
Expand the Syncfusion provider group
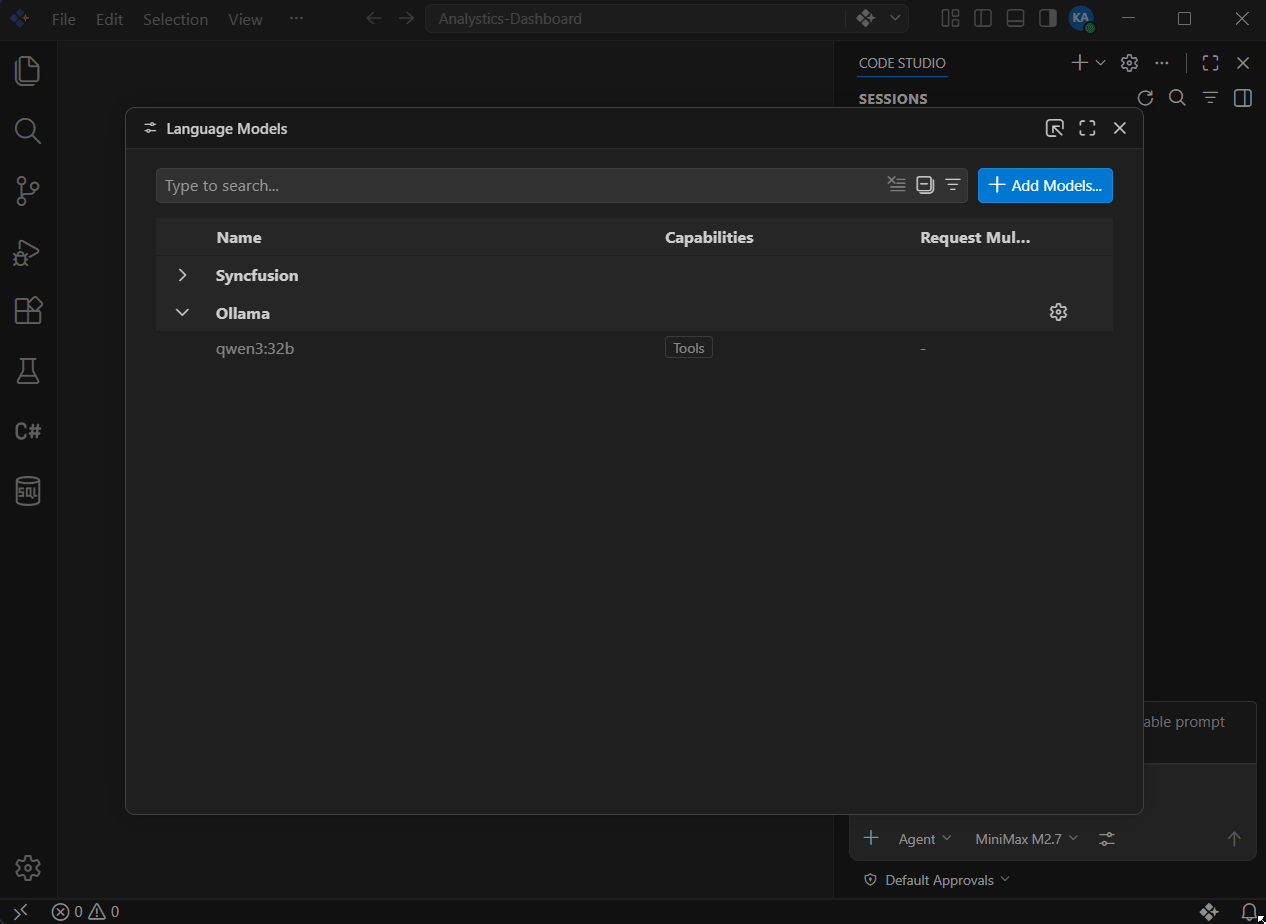[182, 275]
